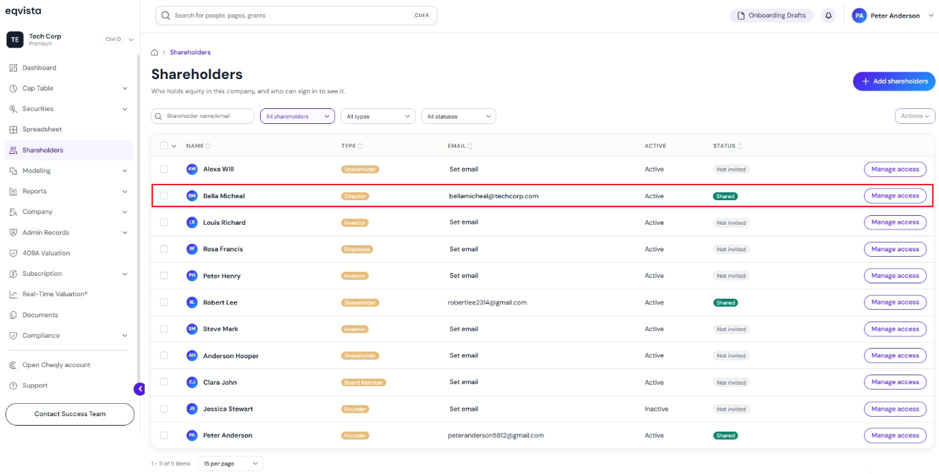939x474 pixels.
Task: Toggle the select-all header checkbox
Action: coord(164,145)
